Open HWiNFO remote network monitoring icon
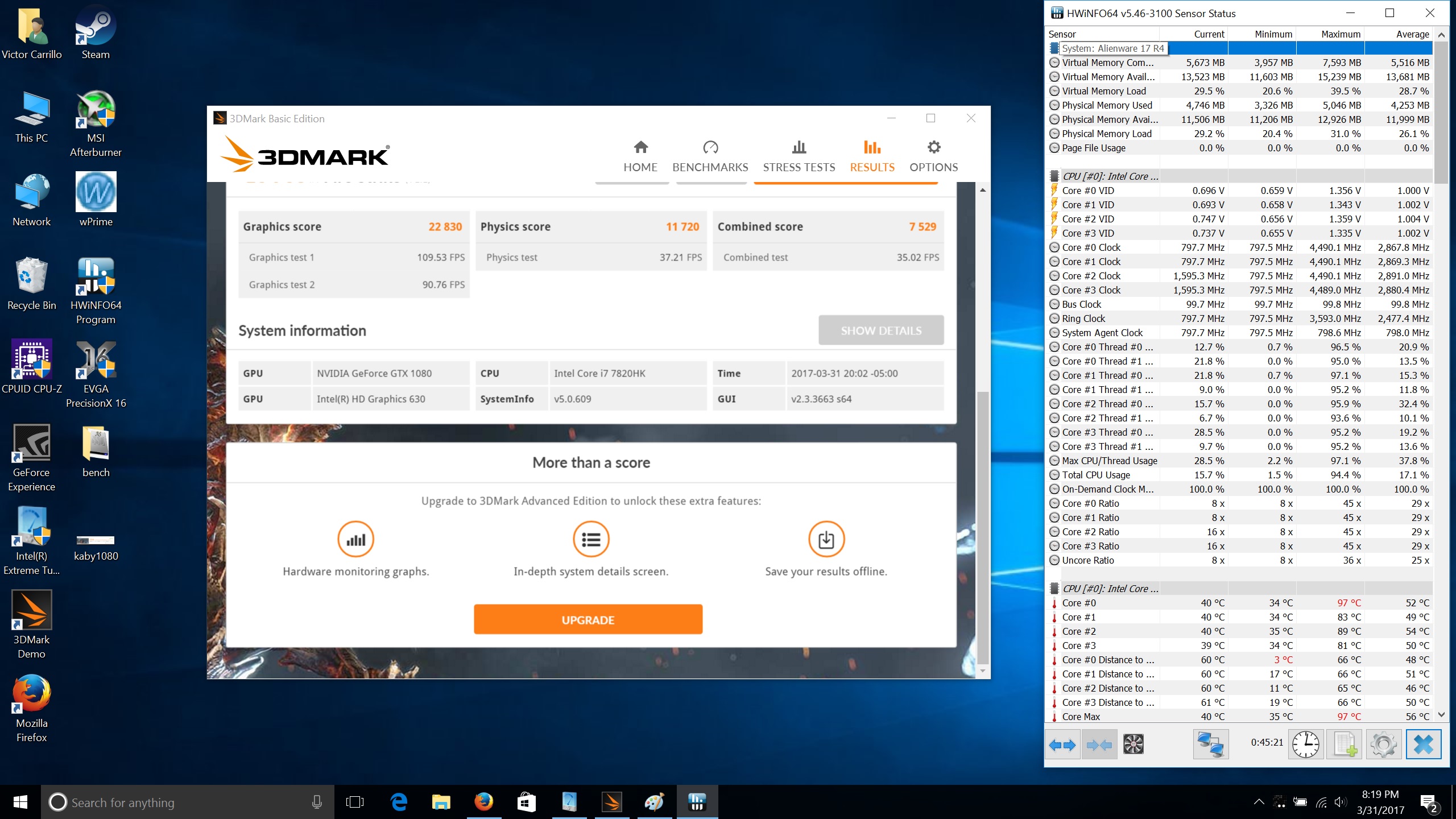 coord(1210,744)
